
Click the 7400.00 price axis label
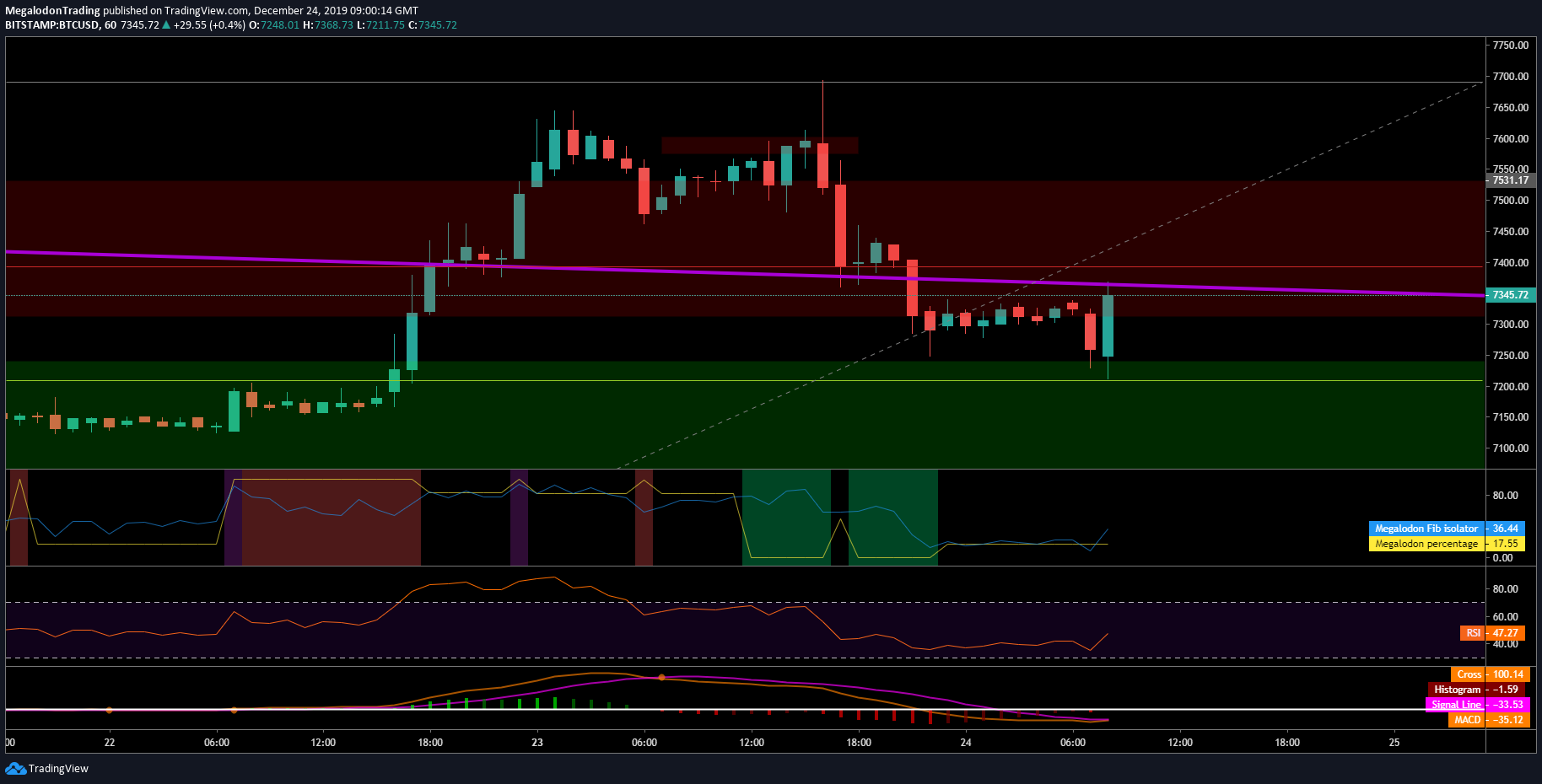click(1510, 263)
